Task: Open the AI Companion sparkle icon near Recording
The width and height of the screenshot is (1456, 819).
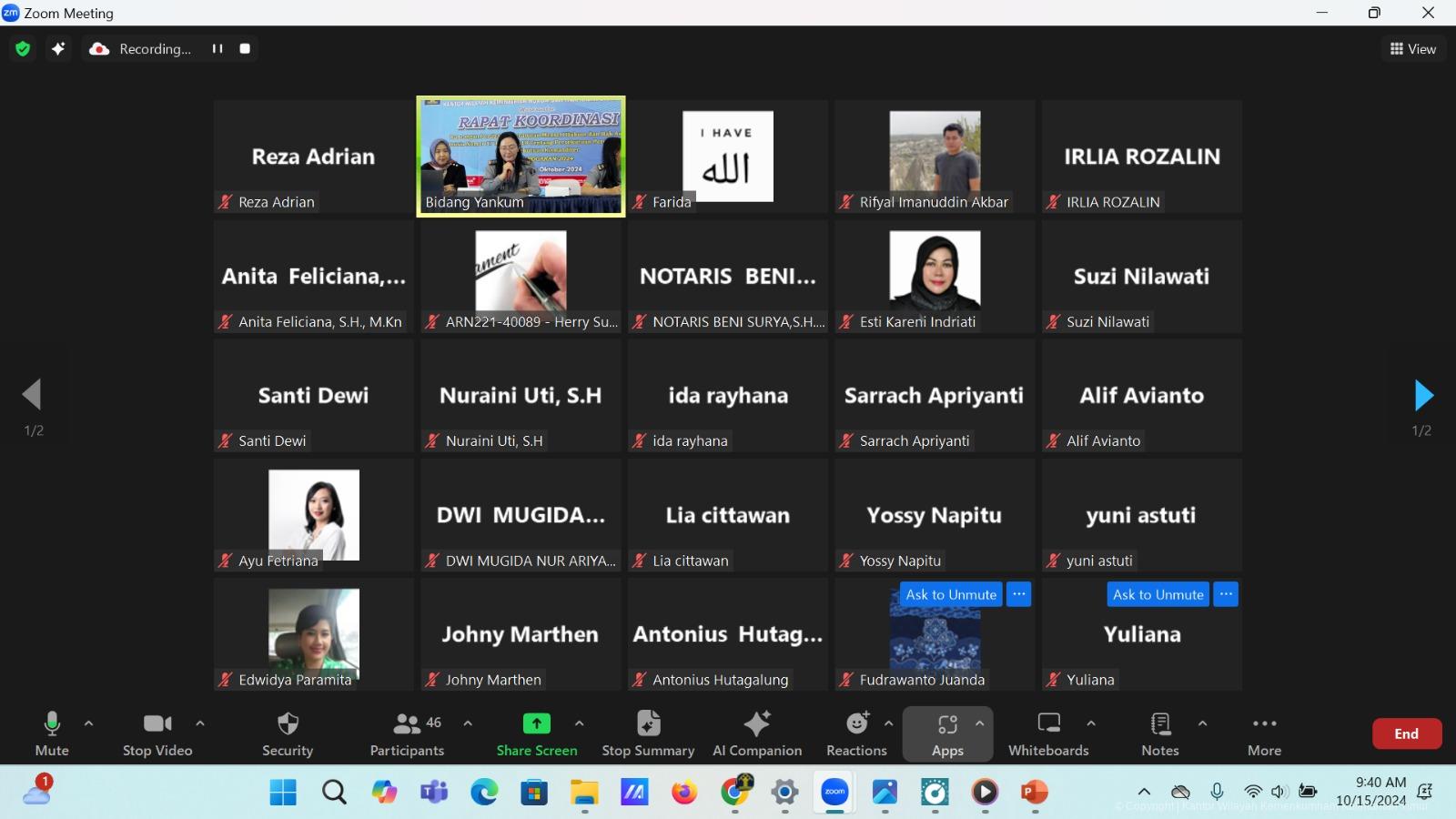Action: [x=58, y=49]
